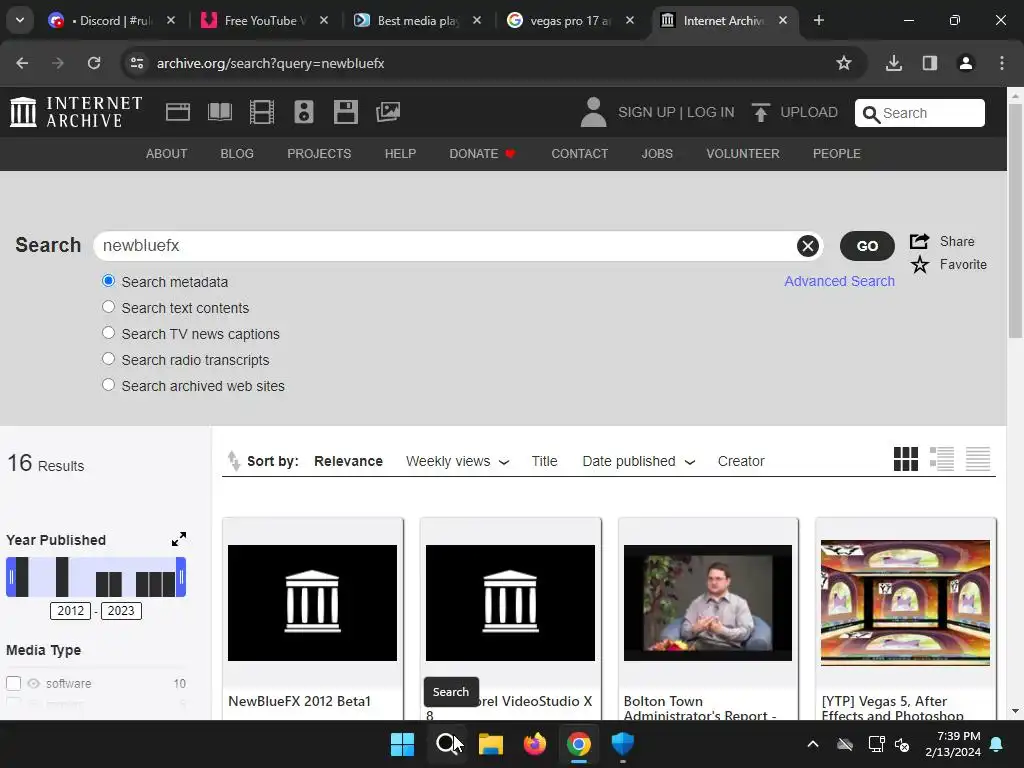This screenshot has width=1024, height=768.
Task: Switch to tile grid view
Action: point(906,459)
